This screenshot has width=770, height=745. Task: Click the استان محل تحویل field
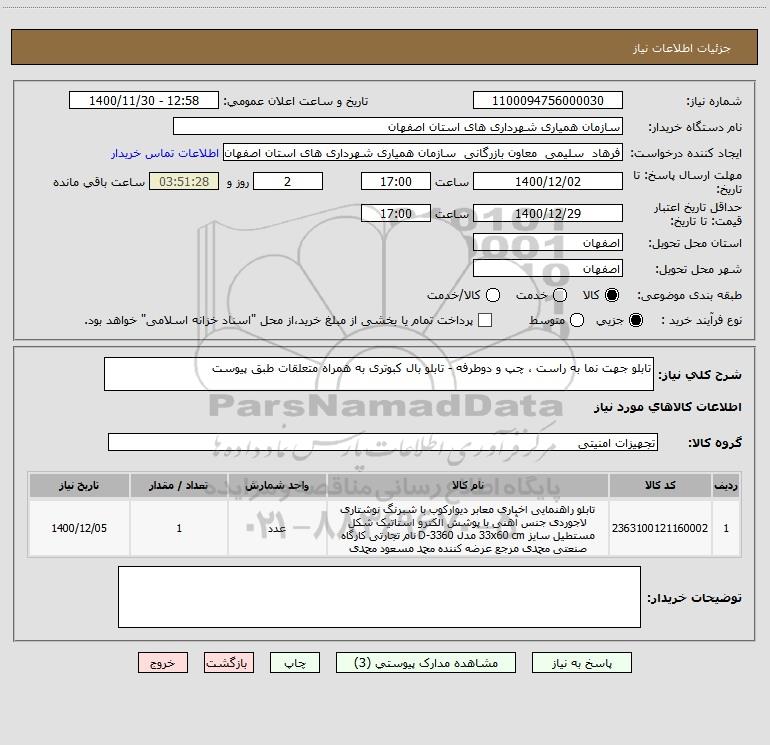[x=548, y=243]
